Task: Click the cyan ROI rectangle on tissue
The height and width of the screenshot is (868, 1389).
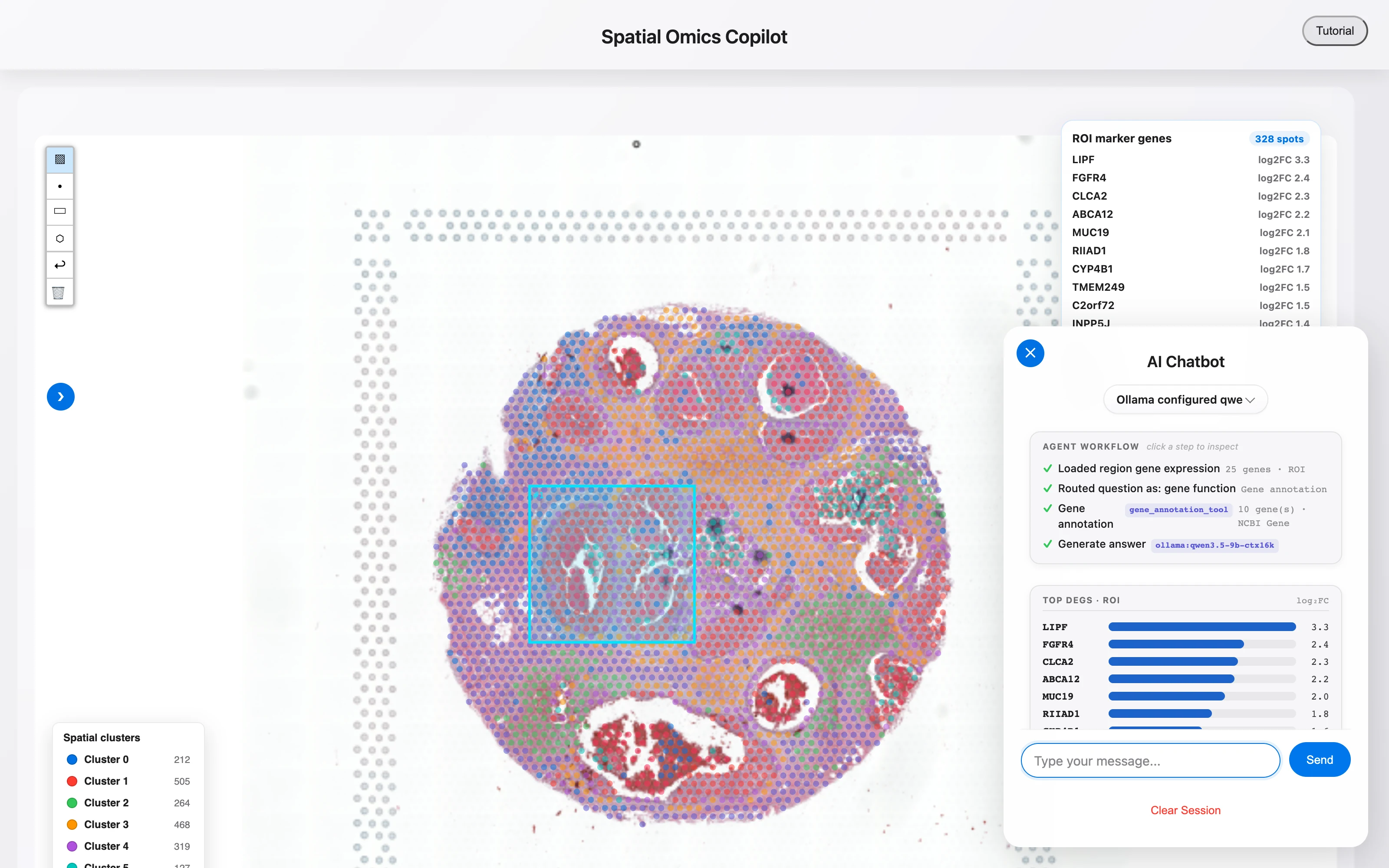Action: point(612,564)
